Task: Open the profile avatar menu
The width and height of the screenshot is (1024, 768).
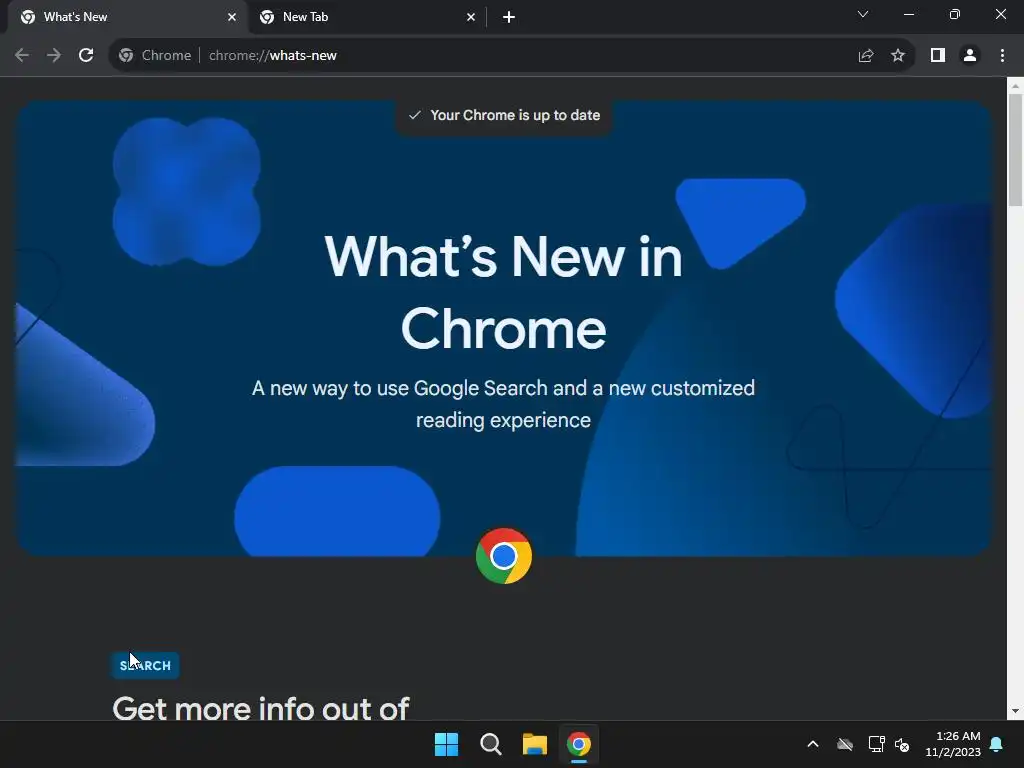Action: 970,56
